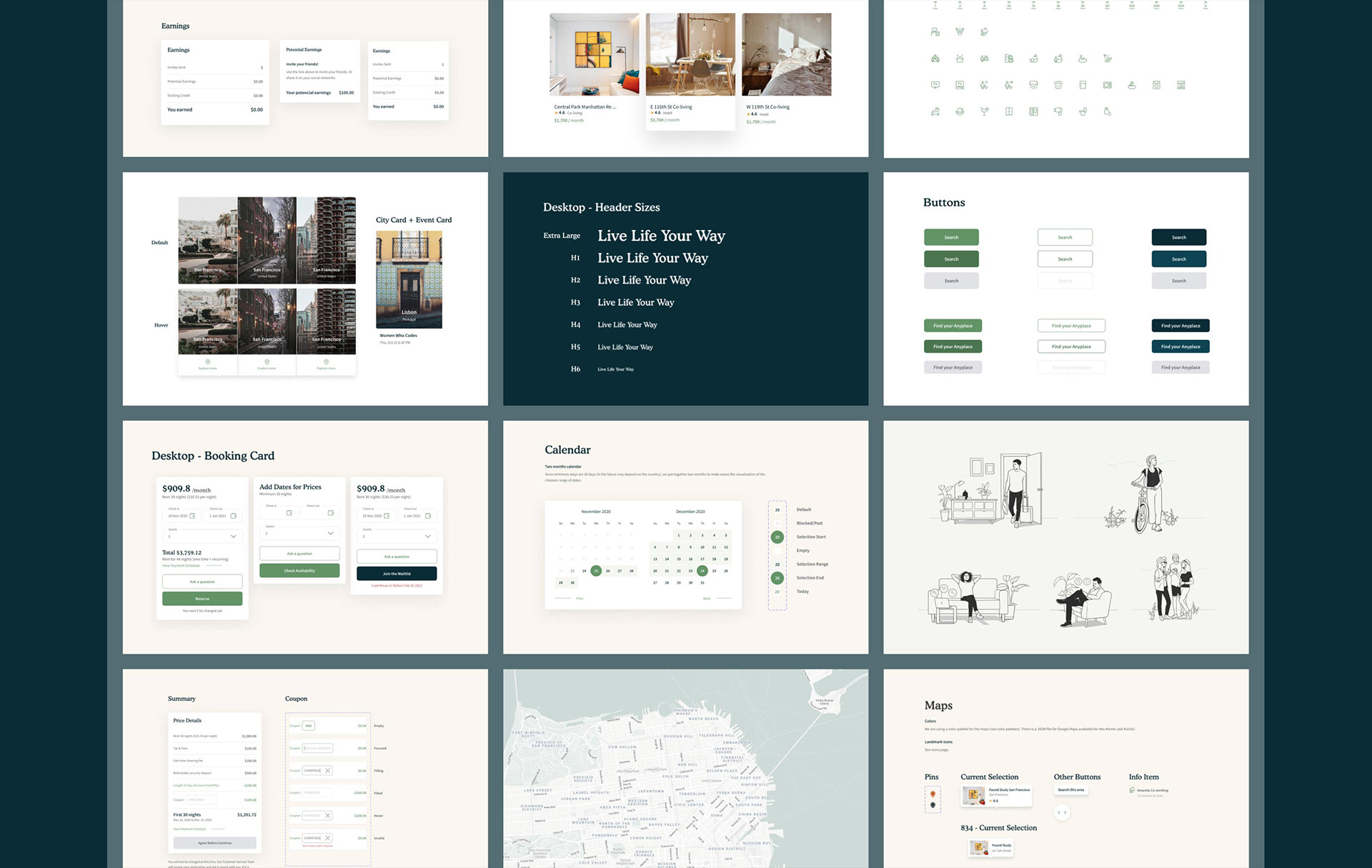Click the toilet amenity icon
This screenshot has height=868, width=1372.
[x=1083, y=111]
